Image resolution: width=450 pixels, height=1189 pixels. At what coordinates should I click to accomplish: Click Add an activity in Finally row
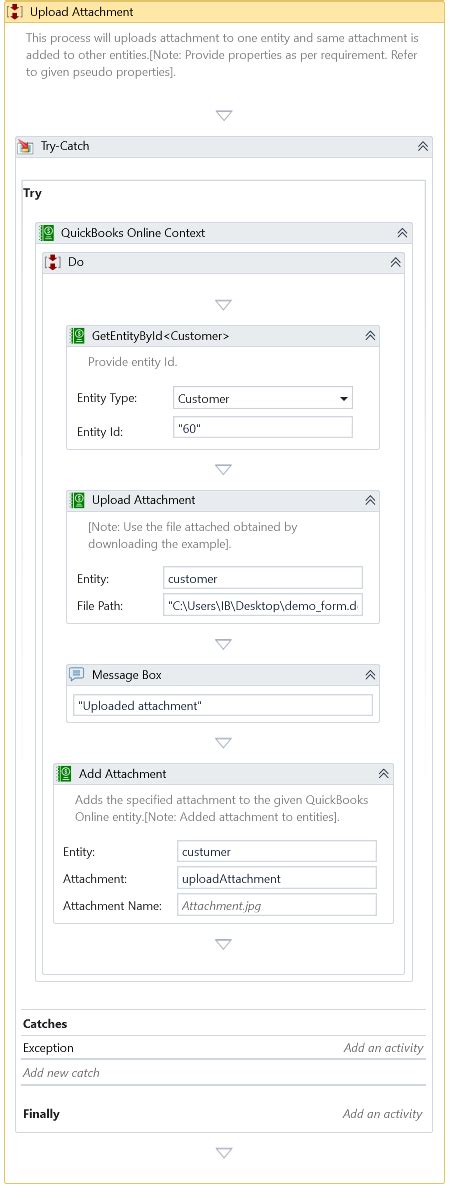(382, 1114)
